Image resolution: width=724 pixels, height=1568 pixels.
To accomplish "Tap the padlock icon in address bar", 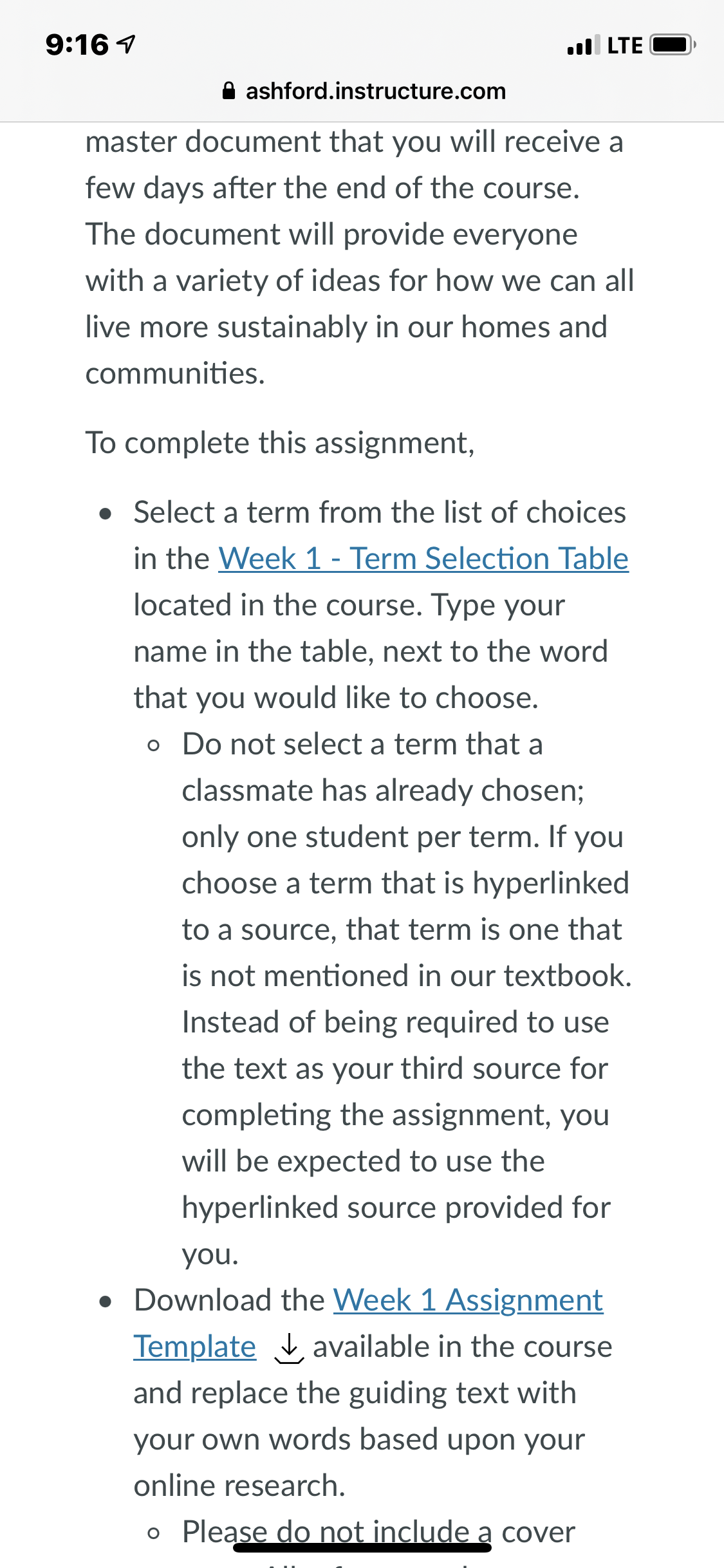I will [x=228, y=91].
